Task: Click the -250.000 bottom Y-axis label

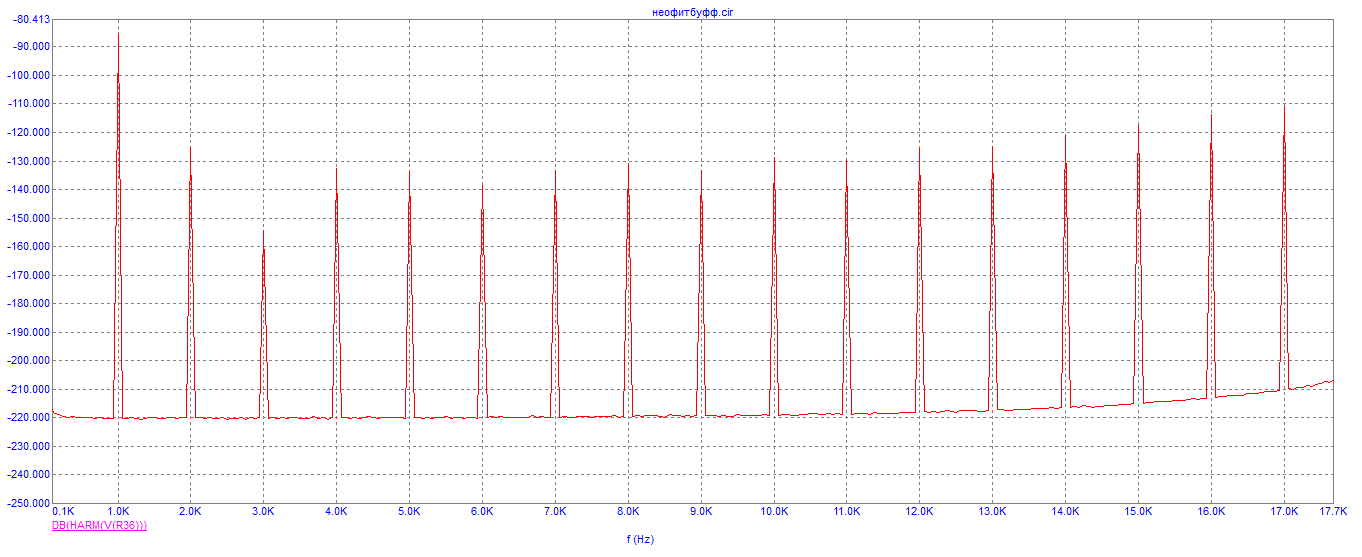Action: [x=28, y=502]
